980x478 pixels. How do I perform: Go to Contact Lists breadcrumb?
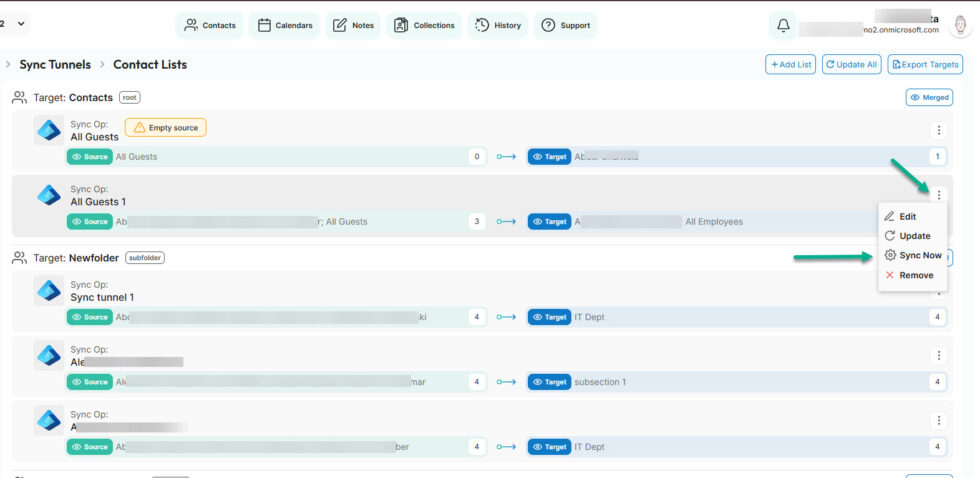[150, 64]
